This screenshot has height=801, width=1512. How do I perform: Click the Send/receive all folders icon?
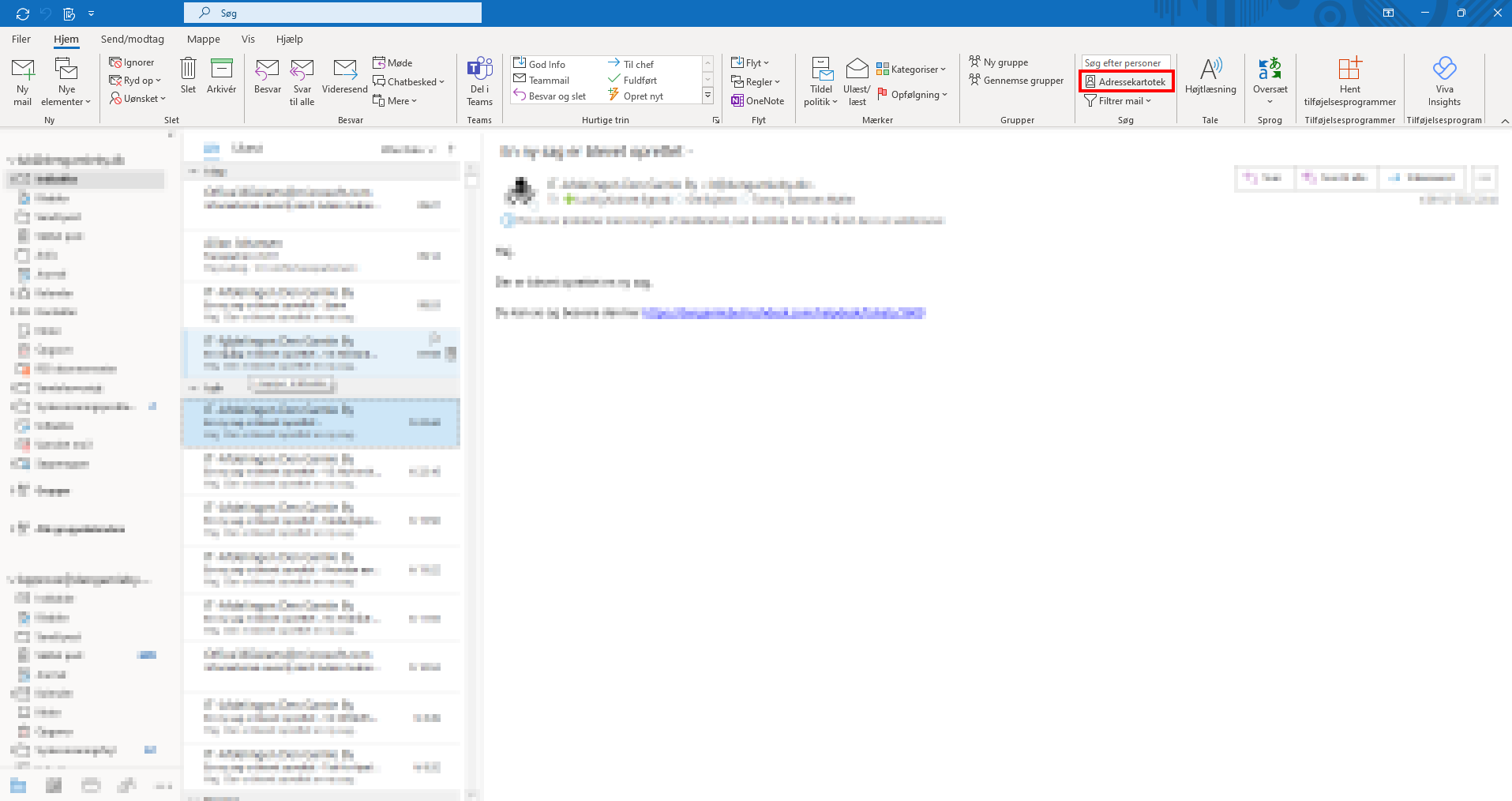coord(23,13)
